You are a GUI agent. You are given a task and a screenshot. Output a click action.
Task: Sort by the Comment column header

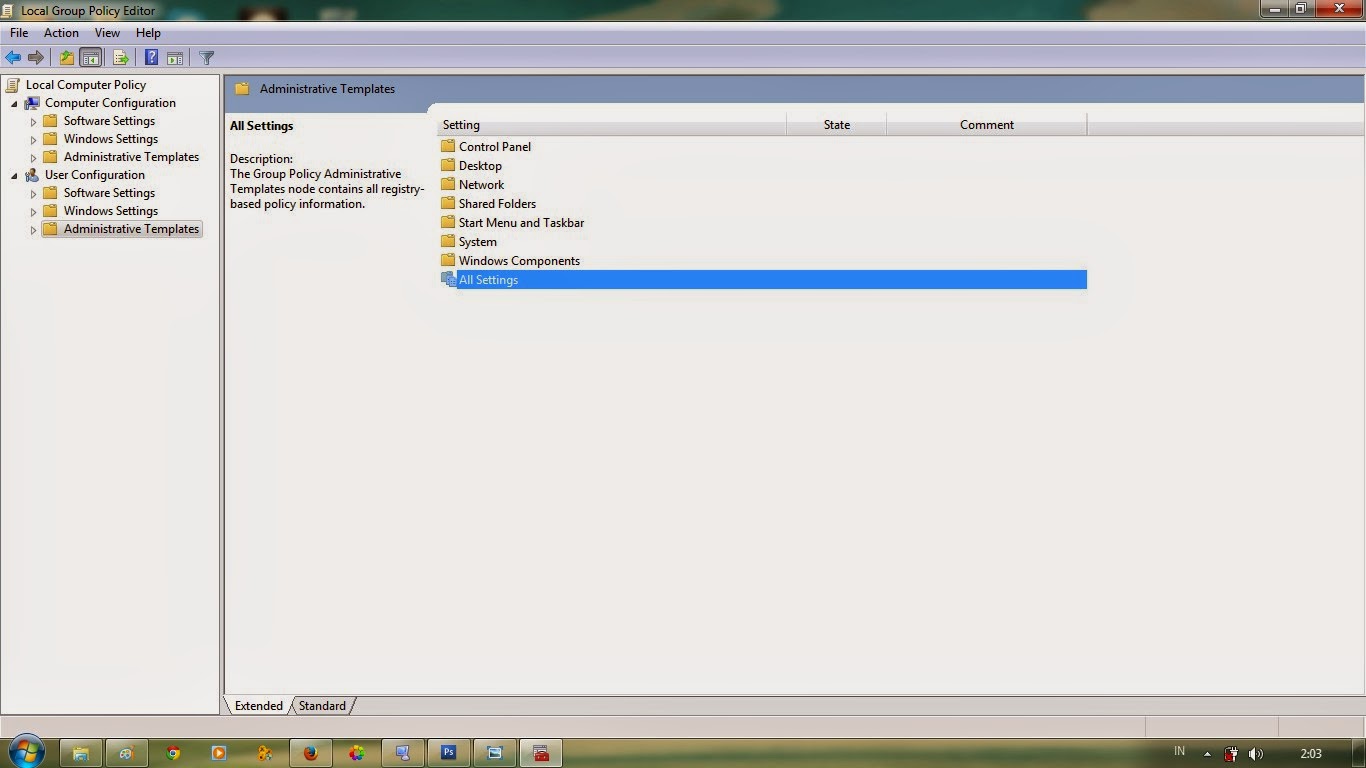point(987,125)
